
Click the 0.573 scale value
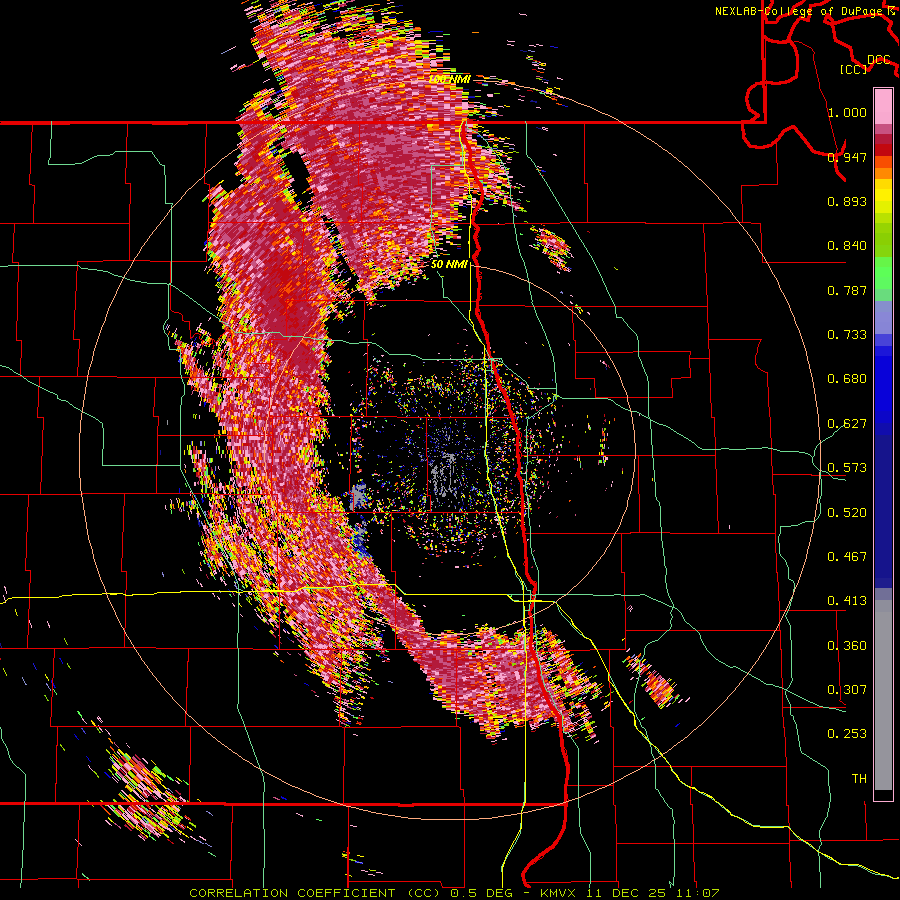pyautogui.click(x=847, y=468)
